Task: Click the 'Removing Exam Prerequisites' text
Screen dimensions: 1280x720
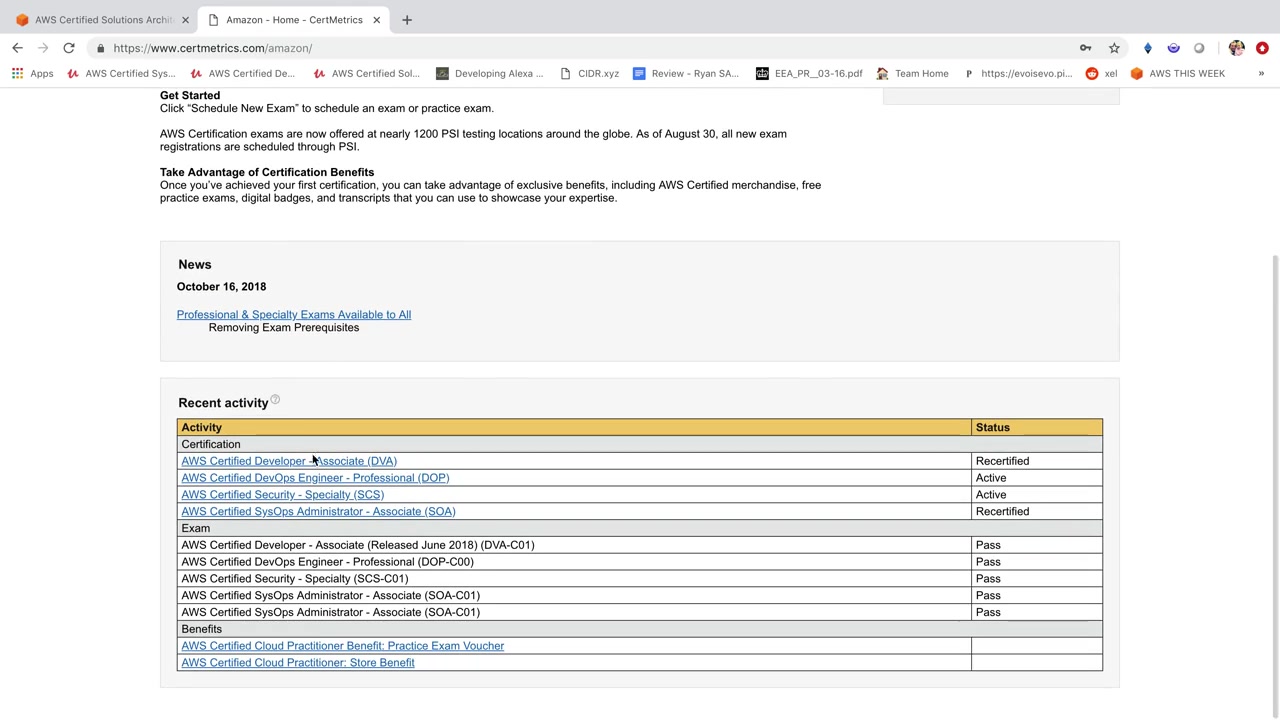Action: coord(284,328)
